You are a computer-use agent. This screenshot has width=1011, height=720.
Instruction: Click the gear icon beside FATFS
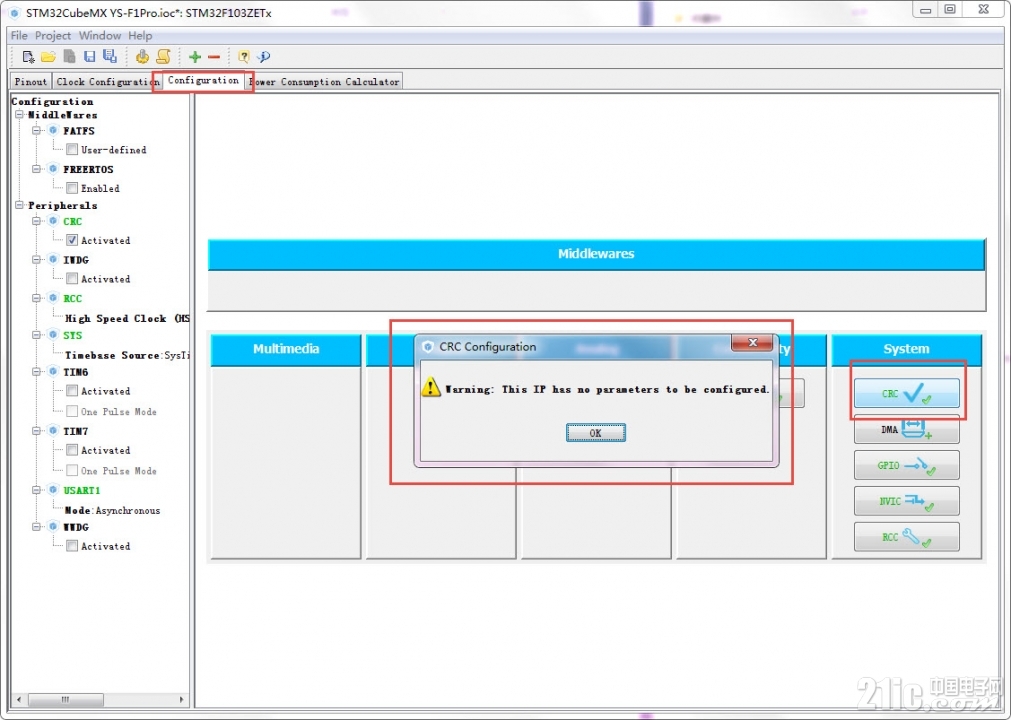pos(54,130)
